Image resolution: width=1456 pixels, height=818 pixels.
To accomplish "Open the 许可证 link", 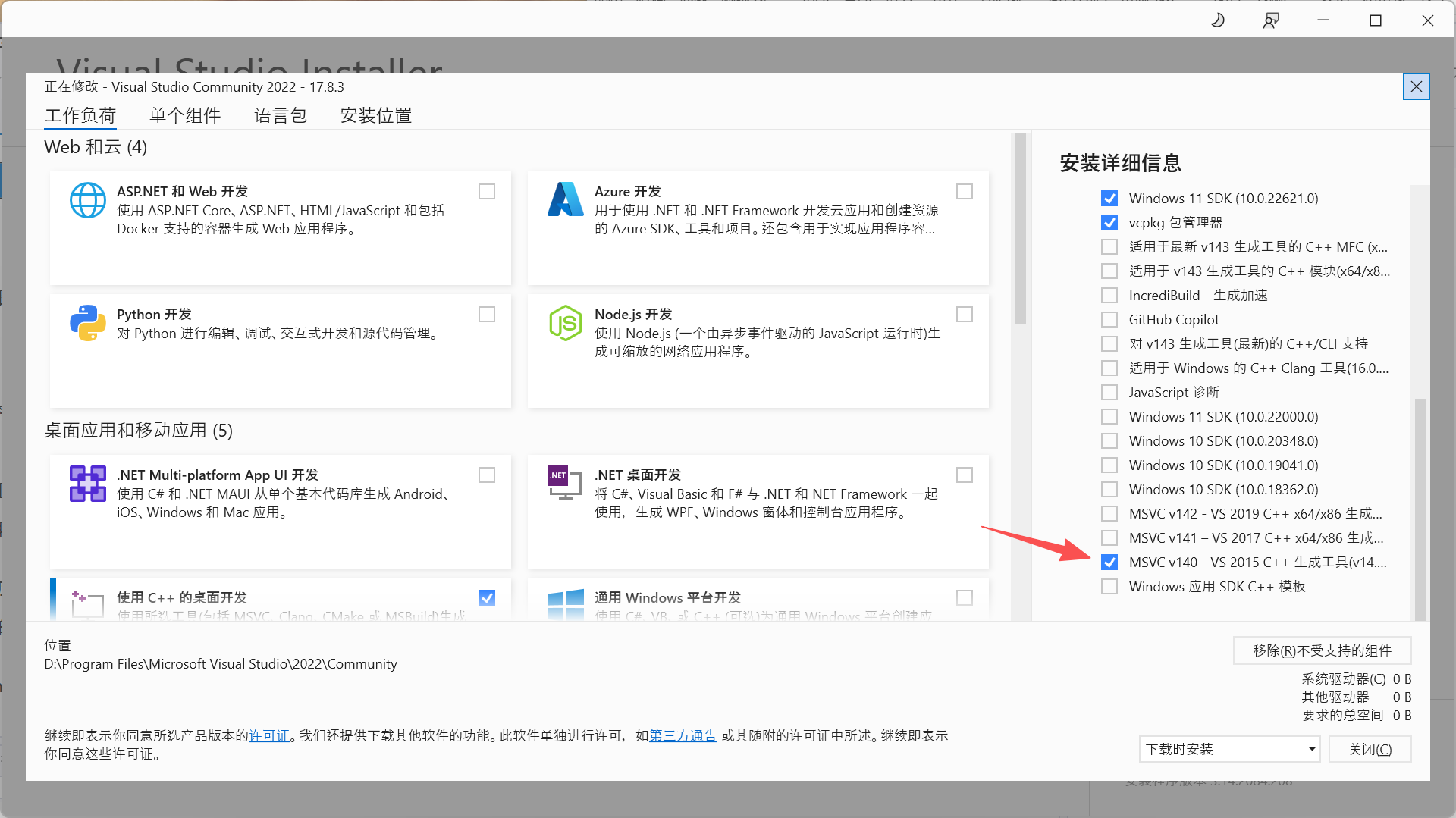I will pyautogui.click(x=269, y=735).
